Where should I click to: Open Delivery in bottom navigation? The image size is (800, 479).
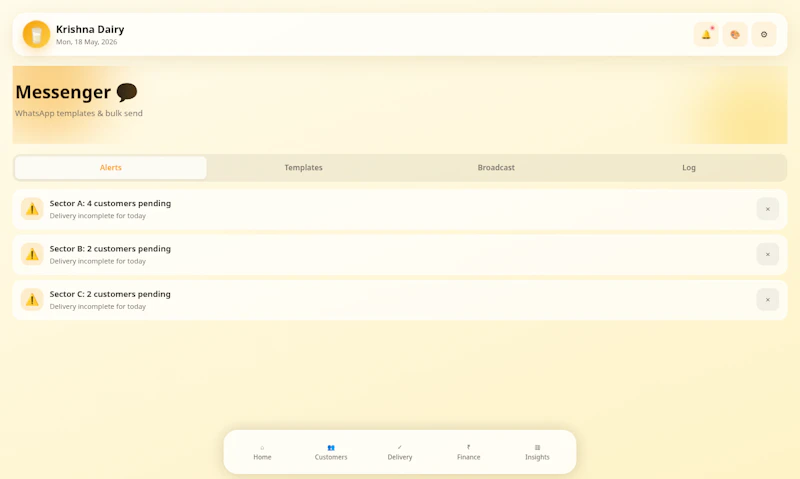(x=400, y=452)
